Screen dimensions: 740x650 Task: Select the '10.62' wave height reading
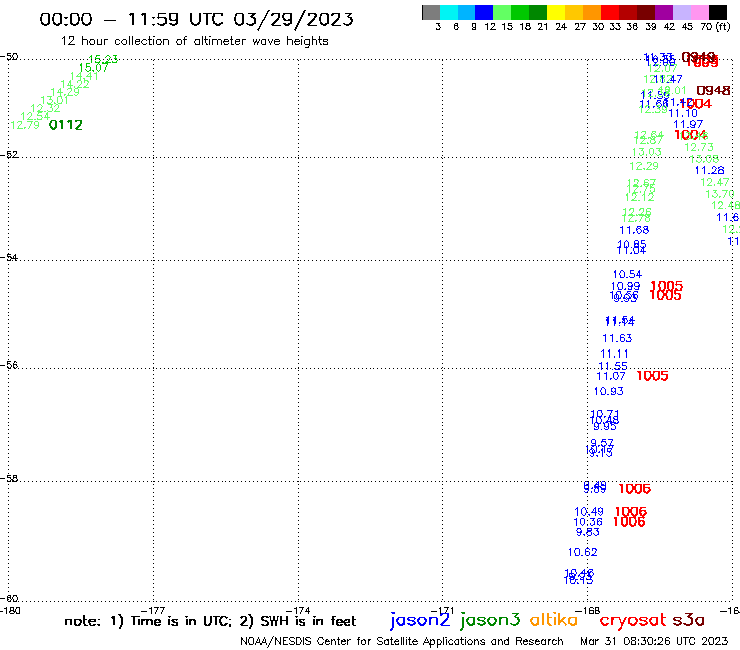point(582,552)
